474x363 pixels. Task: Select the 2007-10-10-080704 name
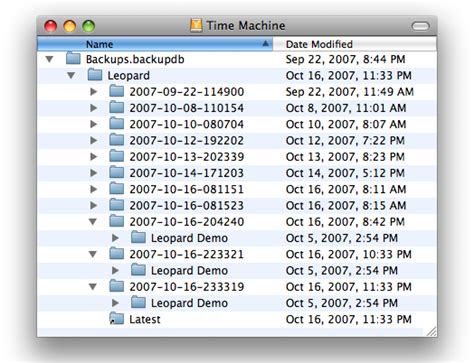pos(187,124)
